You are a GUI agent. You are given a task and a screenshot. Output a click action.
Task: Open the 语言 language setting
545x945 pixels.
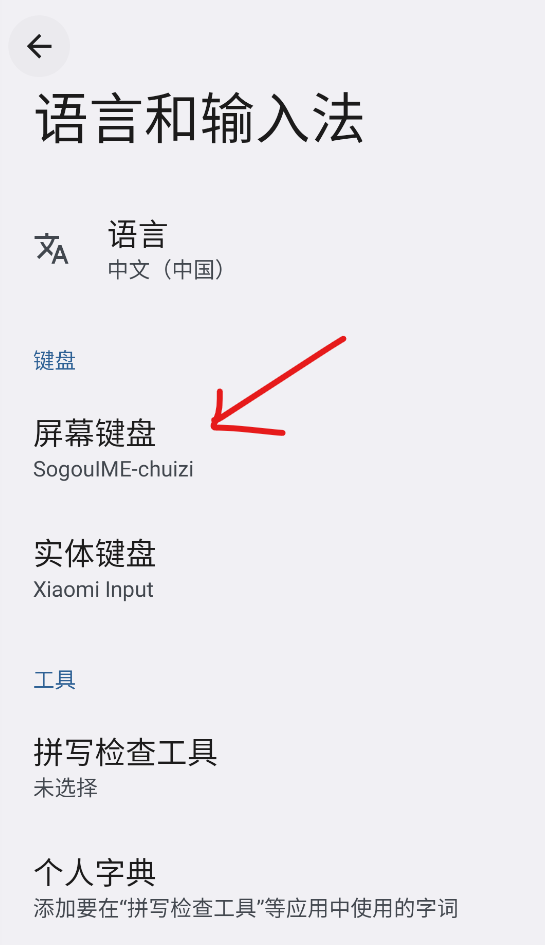click(x=272, y=250)
